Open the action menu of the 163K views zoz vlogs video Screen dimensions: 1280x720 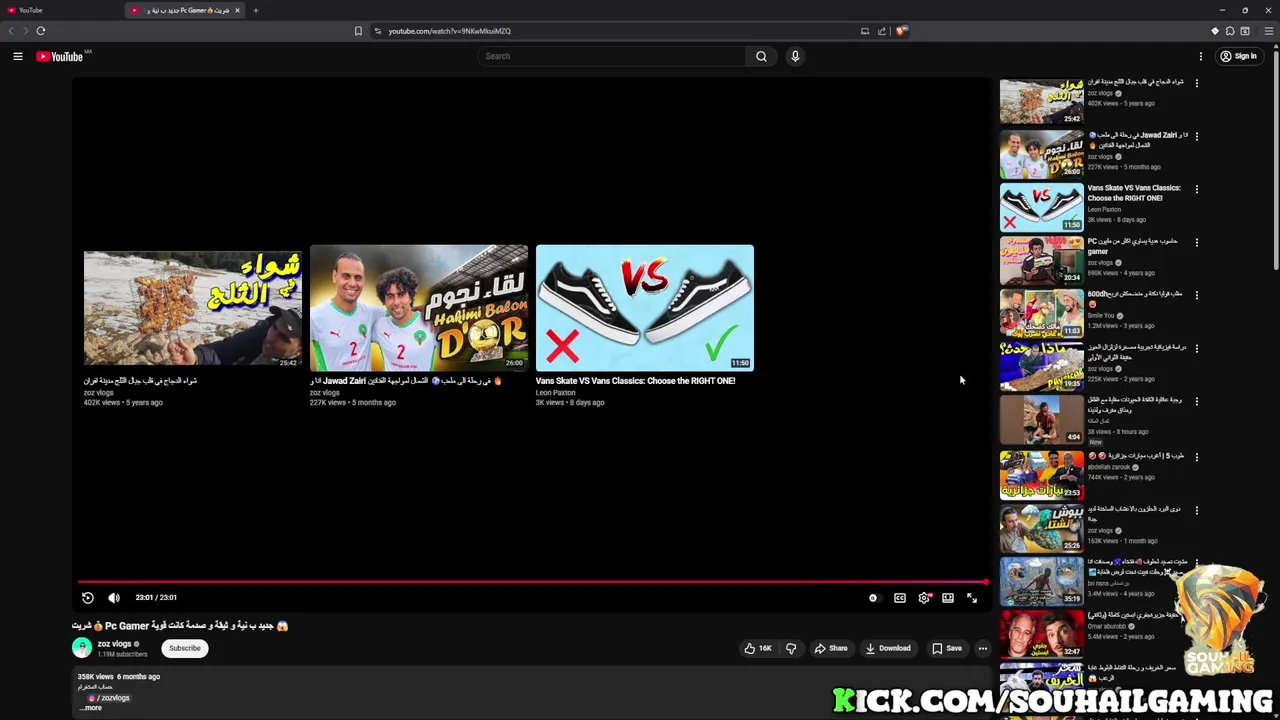tap(1197, 510)
